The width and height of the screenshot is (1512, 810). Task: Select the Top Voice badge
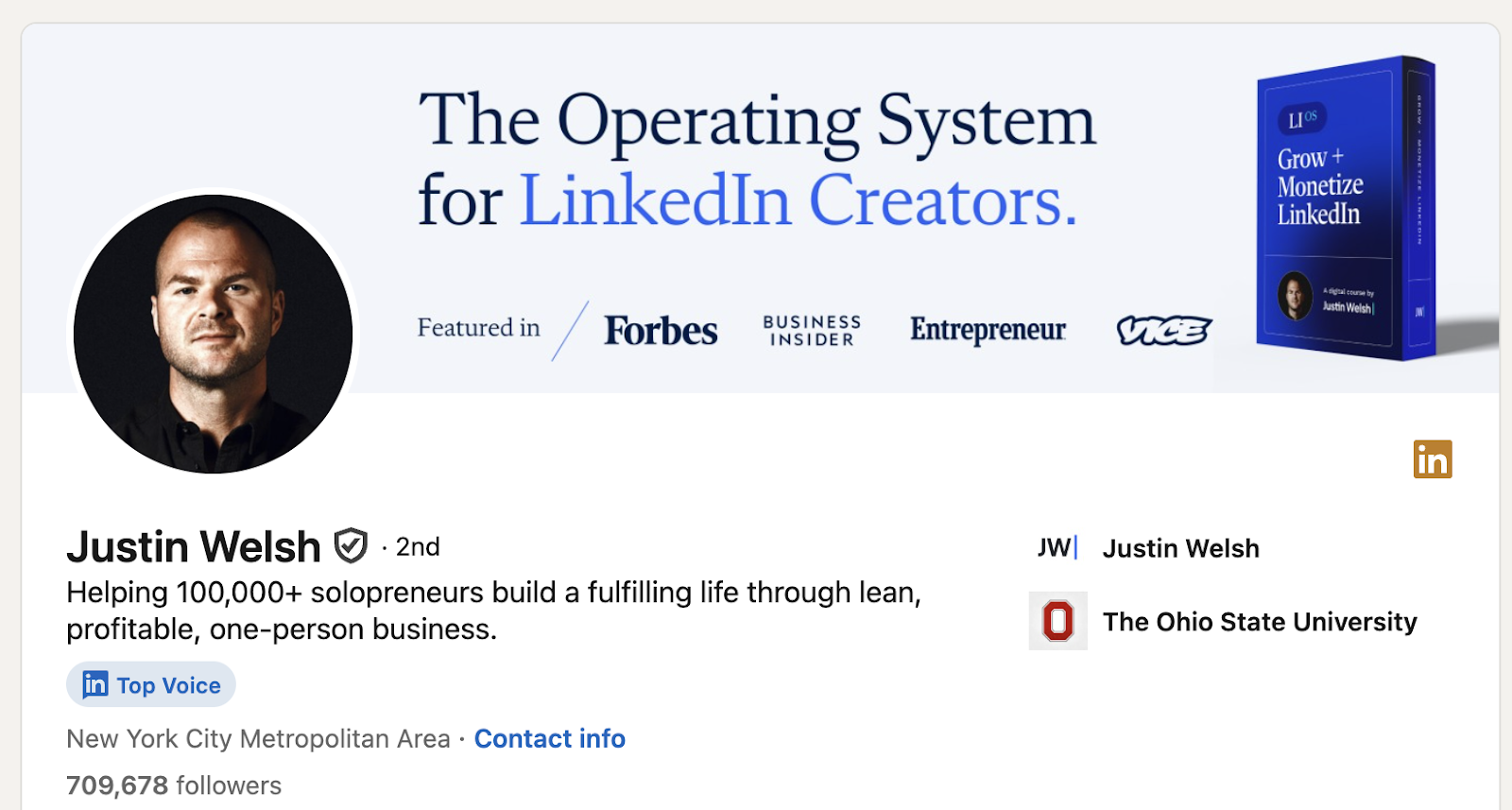pos(150,684)
